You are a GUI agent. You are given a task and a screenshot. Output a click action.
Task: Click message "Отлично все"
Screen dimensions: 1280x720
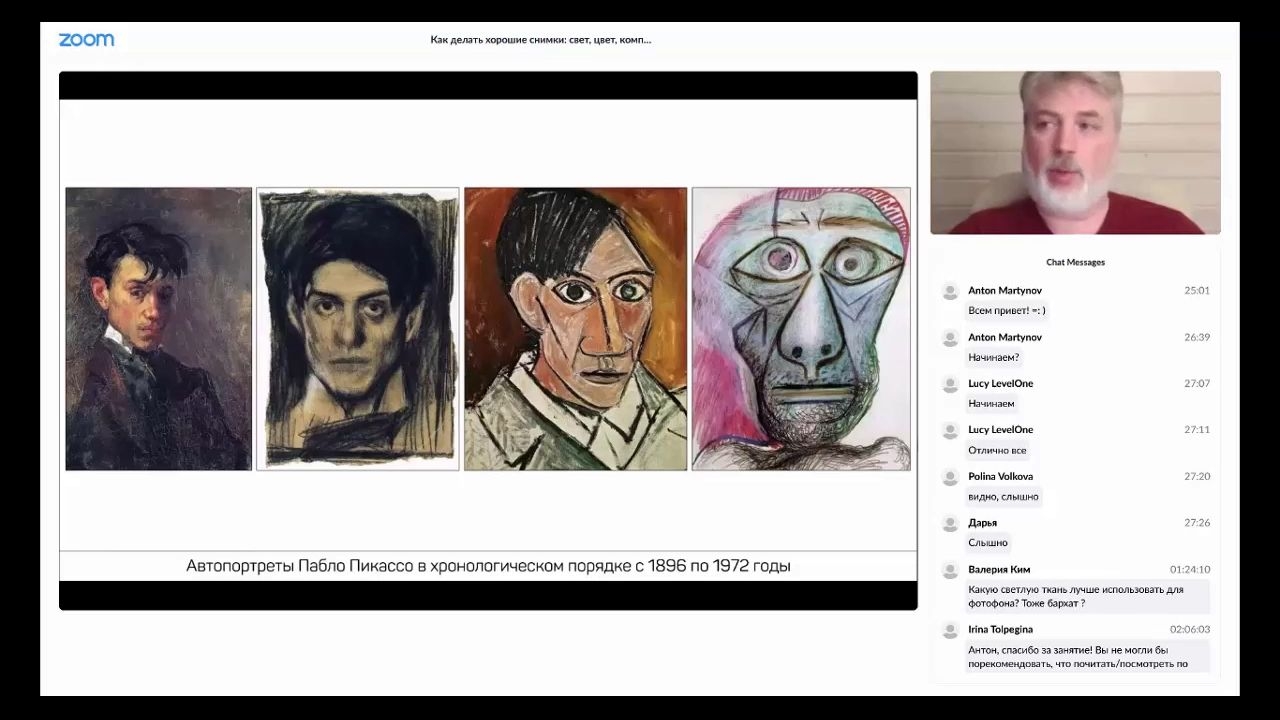997,451
